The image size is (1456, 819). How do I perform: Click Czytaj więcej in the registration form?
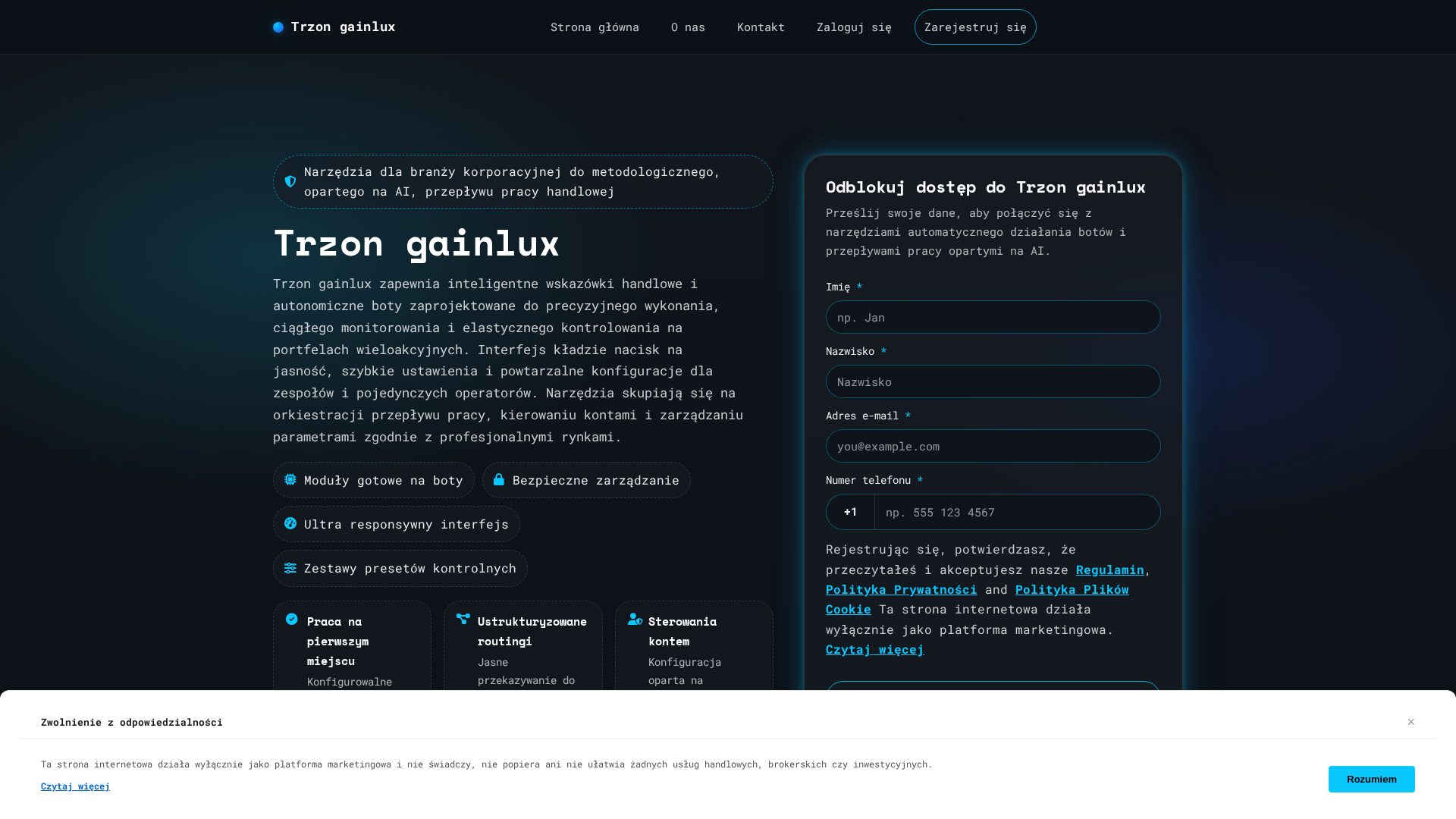tap(874, 649)
